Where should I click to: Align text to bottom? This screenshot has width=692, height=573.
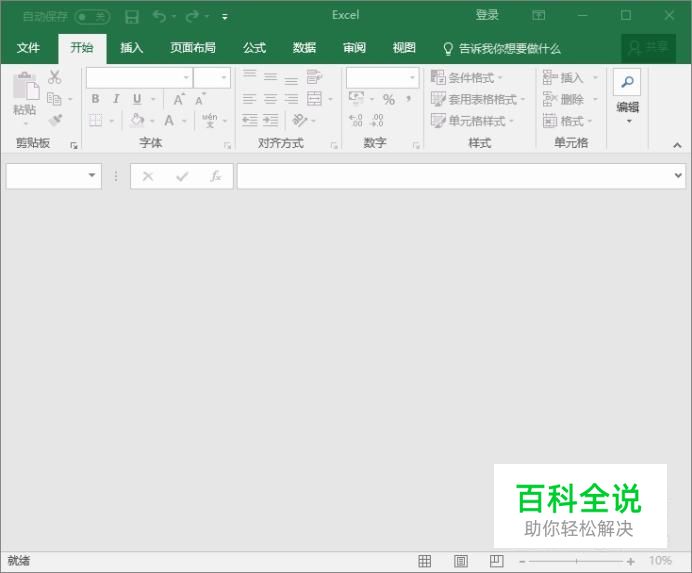[x=291, y=79]
